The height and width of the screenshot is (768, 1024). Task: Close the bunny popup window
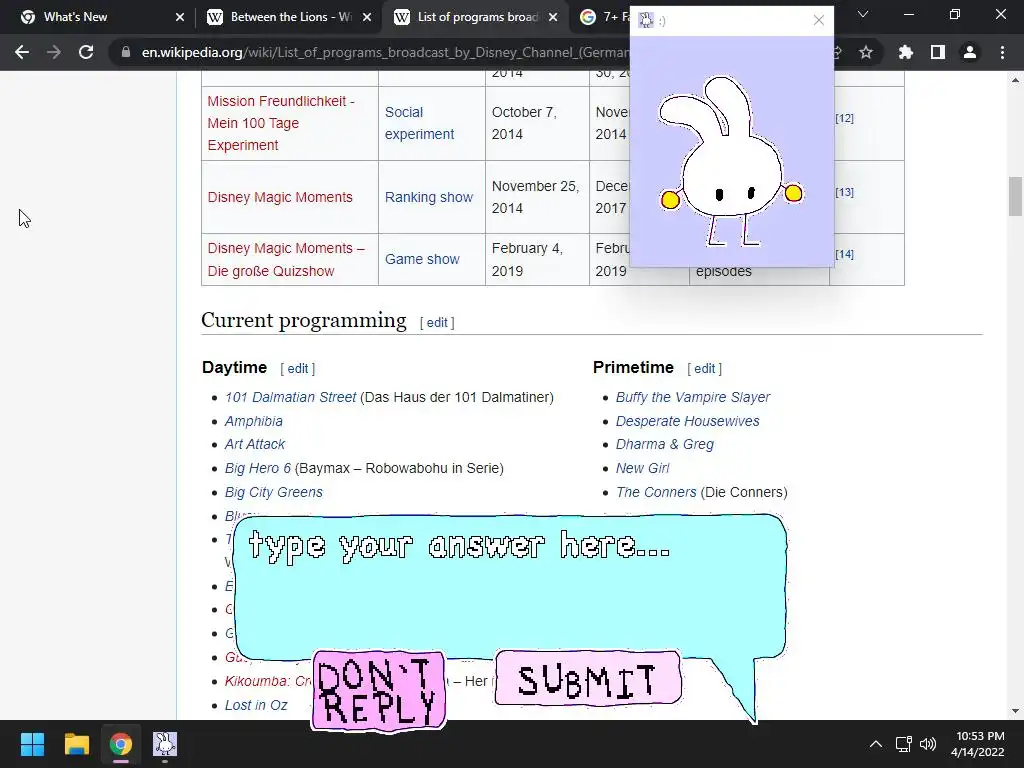click(819, 20)
